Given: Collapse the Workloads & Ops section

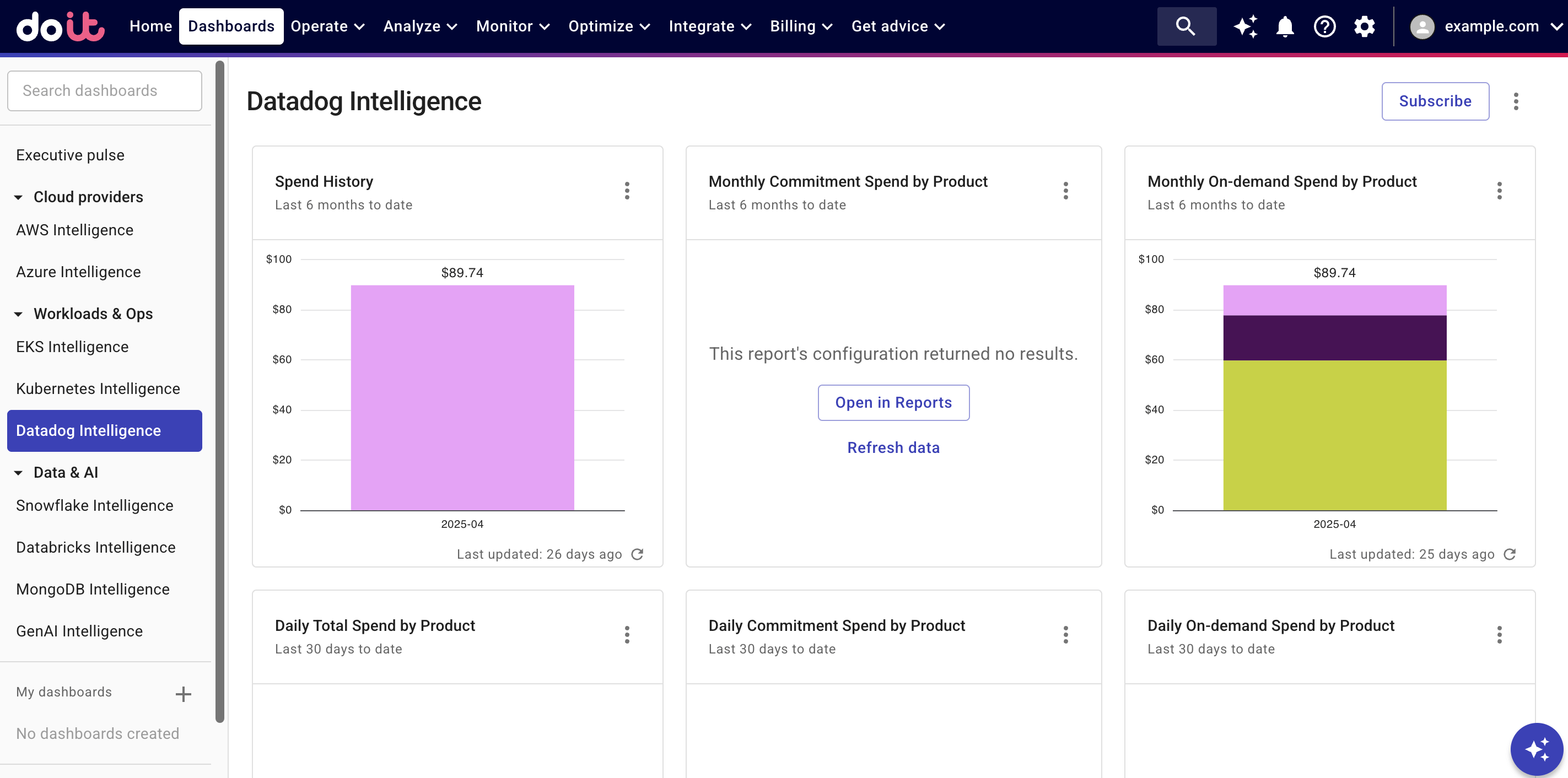Looking at the screenshot, I should pyautogui.click(x=18, y=314).
